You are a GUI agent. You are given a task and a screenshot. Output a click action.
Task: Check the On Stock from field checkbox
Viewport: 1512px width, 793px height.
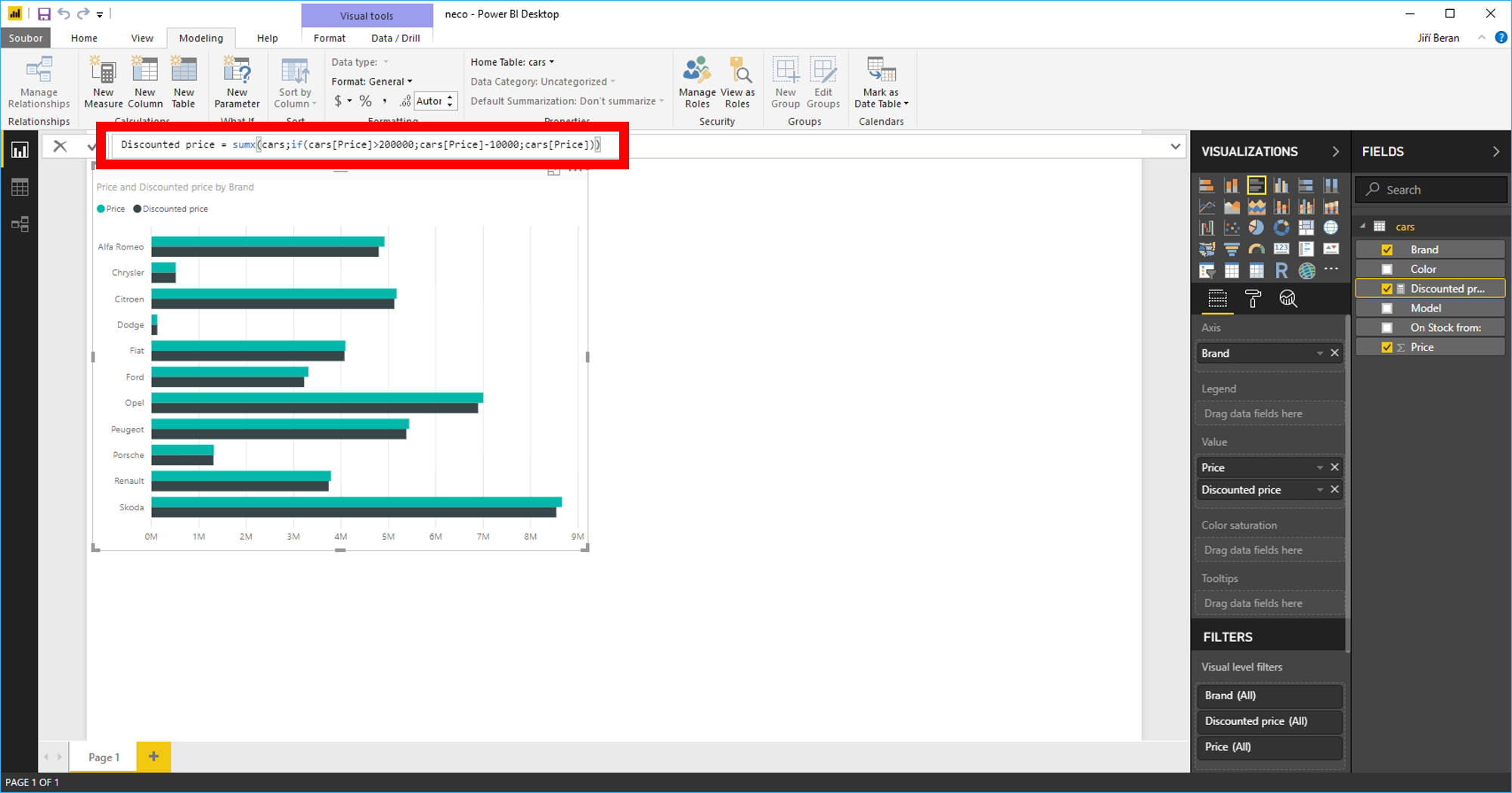1387,328
